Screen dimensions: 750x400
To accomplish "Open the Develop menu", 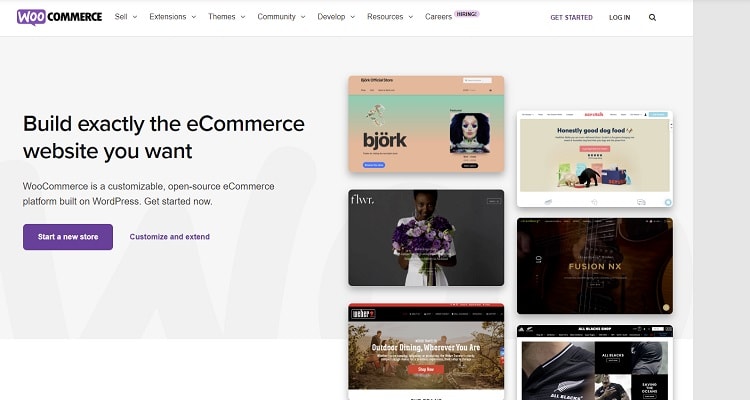I will coord(331,17).
